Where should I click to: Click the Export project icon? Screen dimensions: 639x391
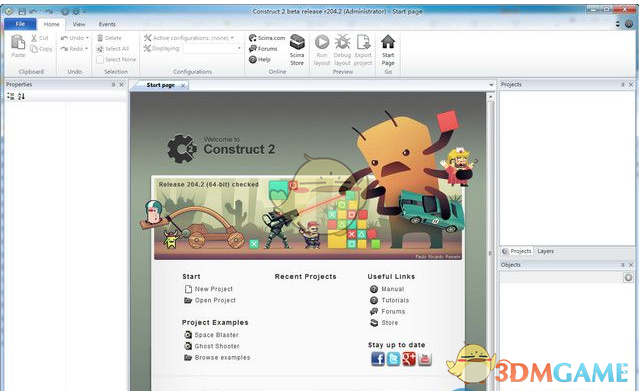[x=363, y=42]
